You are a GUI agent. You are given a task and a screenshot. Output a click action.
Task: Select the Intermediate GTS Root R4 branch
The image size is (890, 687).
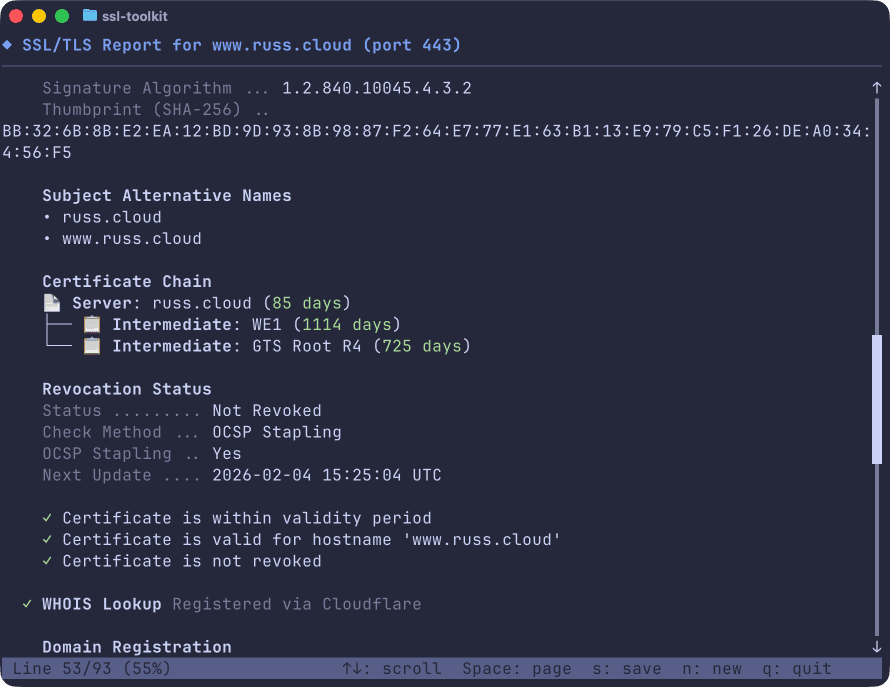290,346
